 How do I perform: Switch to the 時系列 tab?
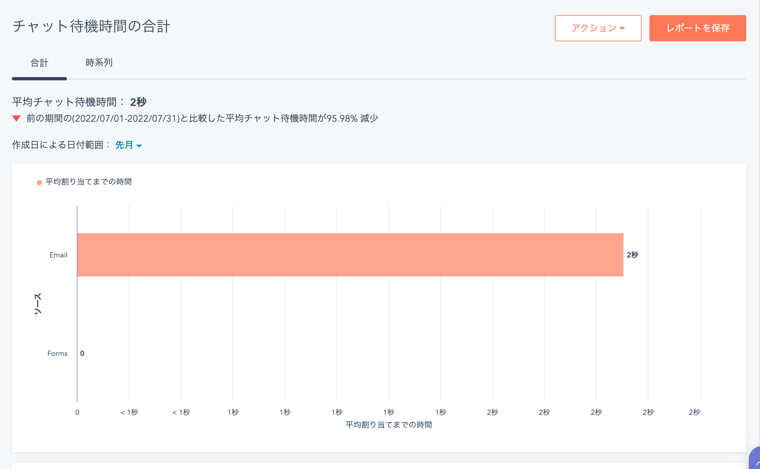(99, 63)
